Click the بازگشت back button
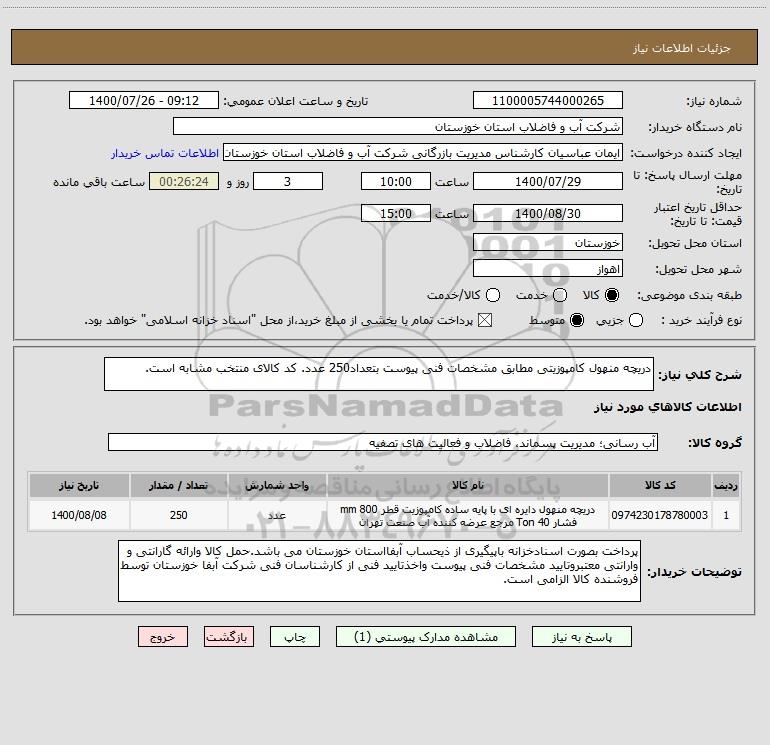Screen dimensions: 770x745 (229, 637)
